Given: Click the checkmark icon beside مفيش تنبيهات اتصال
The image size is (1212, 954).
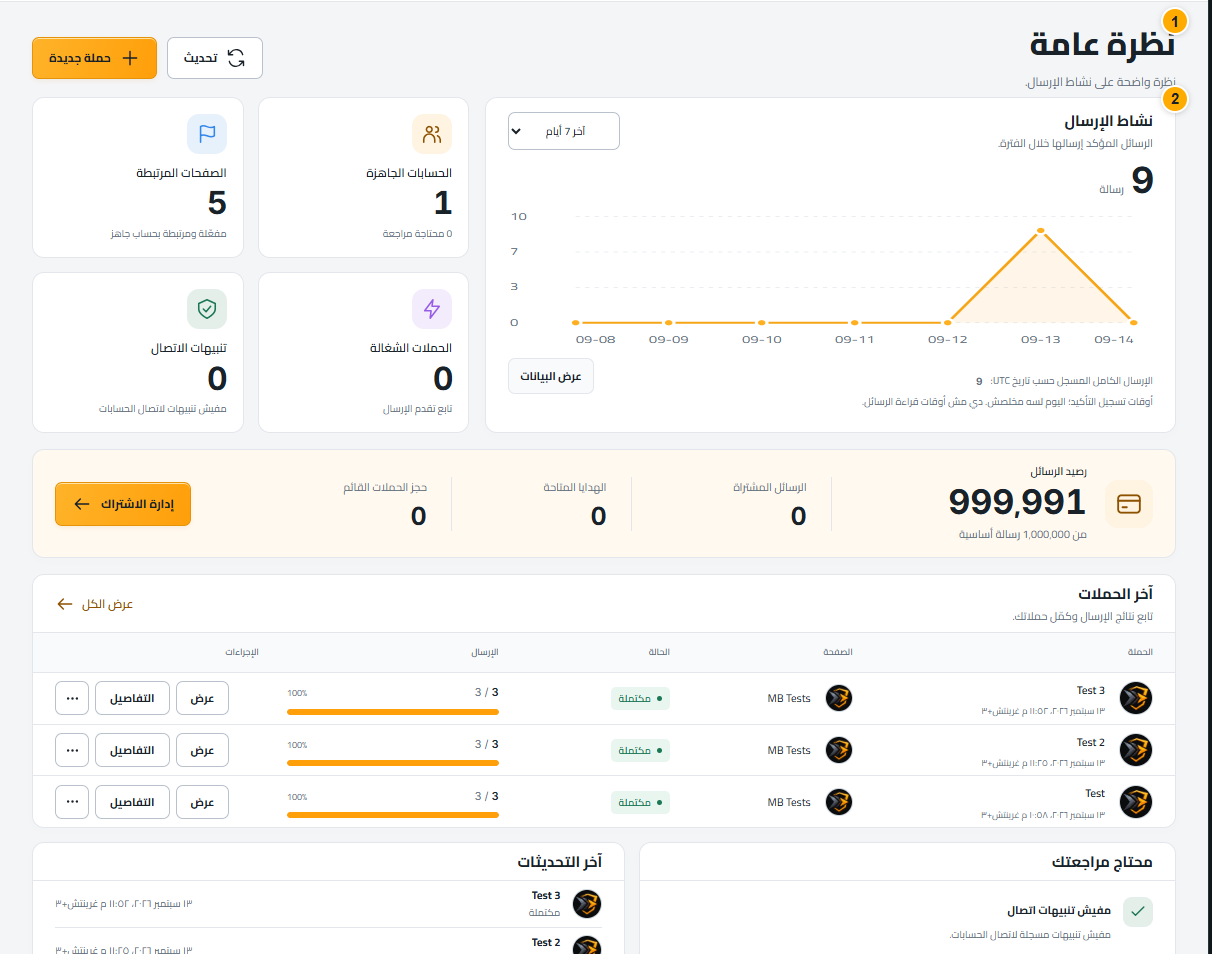Looking at the screenshot, I should coord(1138,912).
